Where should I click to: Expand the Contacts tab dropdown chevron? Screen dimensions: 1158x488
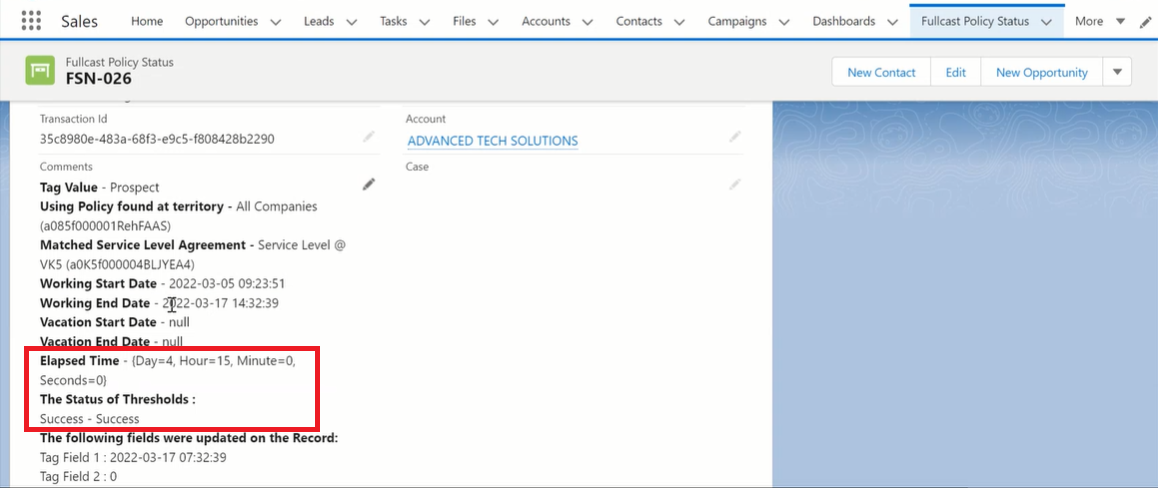coord(679,22)
